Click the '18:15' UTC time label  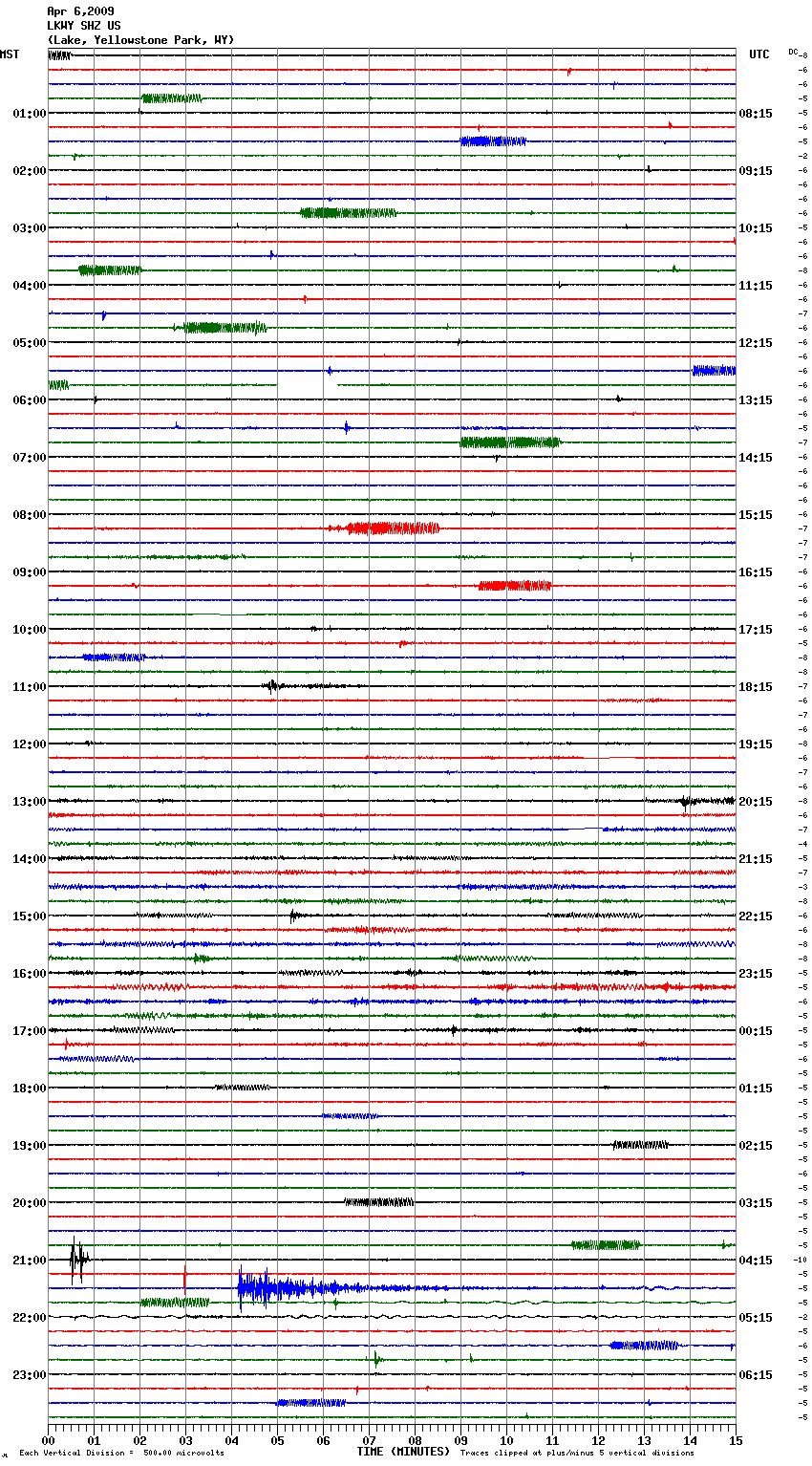[x=756, y=687]
